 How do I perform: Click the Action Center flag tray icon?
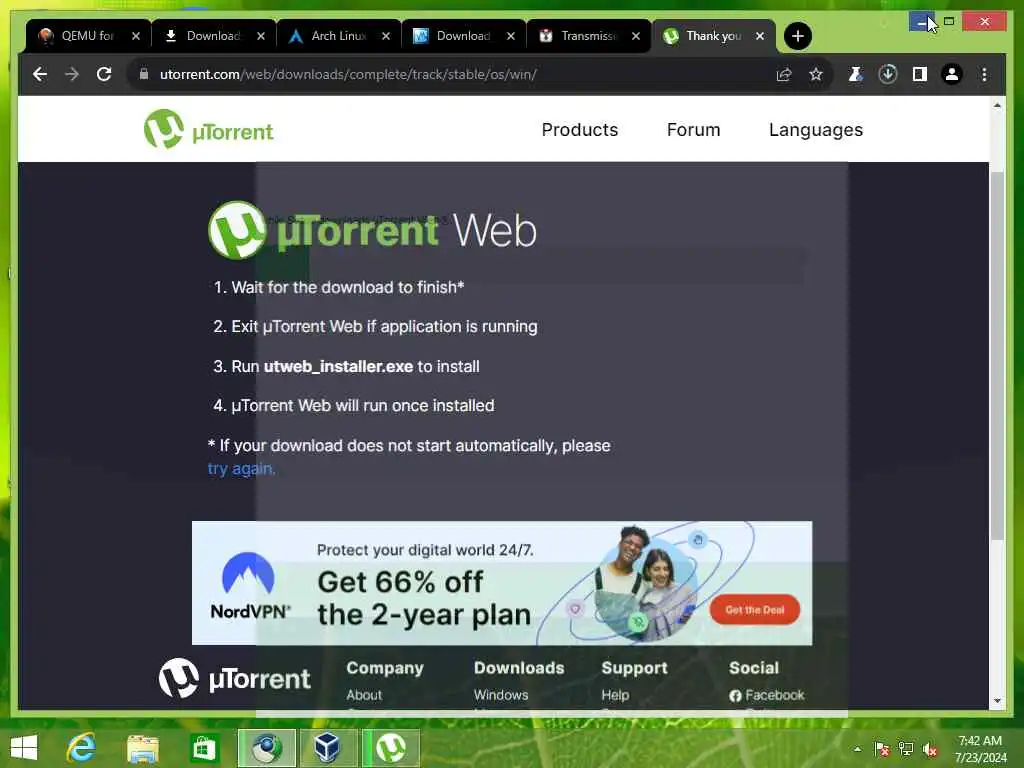[882, 749]
